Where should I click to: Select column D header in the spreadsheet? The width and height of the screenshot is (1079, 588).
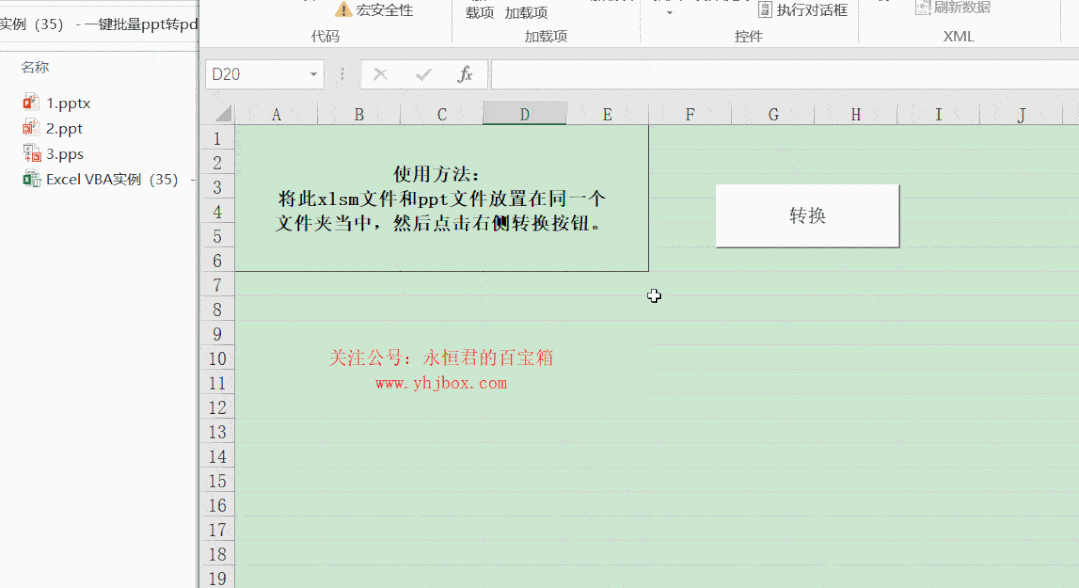click(524, 113)
